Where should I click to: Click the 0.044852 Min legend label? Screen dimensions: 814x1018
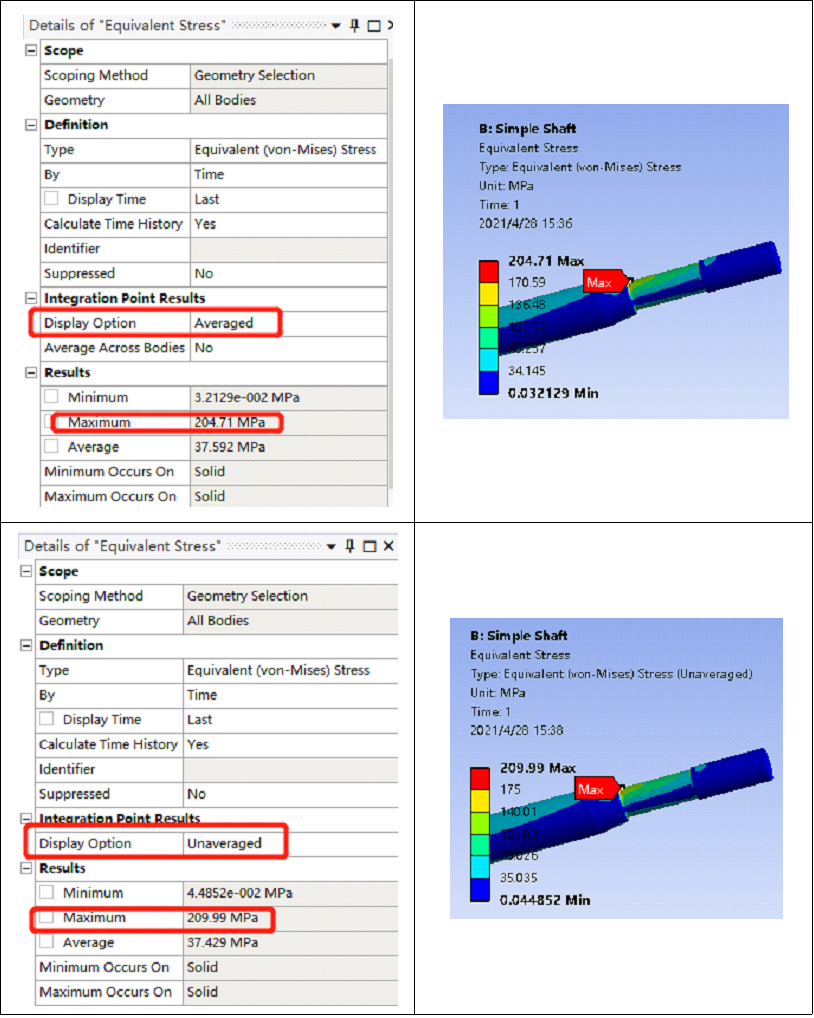[545, 900]
